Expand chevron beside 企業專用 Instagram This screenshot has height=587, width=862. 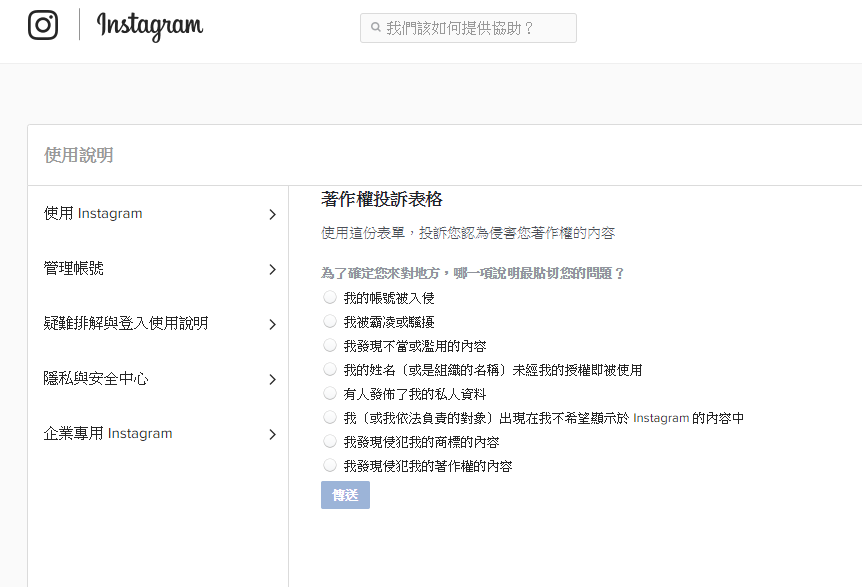pyautogui.click(x=273, y=434)
